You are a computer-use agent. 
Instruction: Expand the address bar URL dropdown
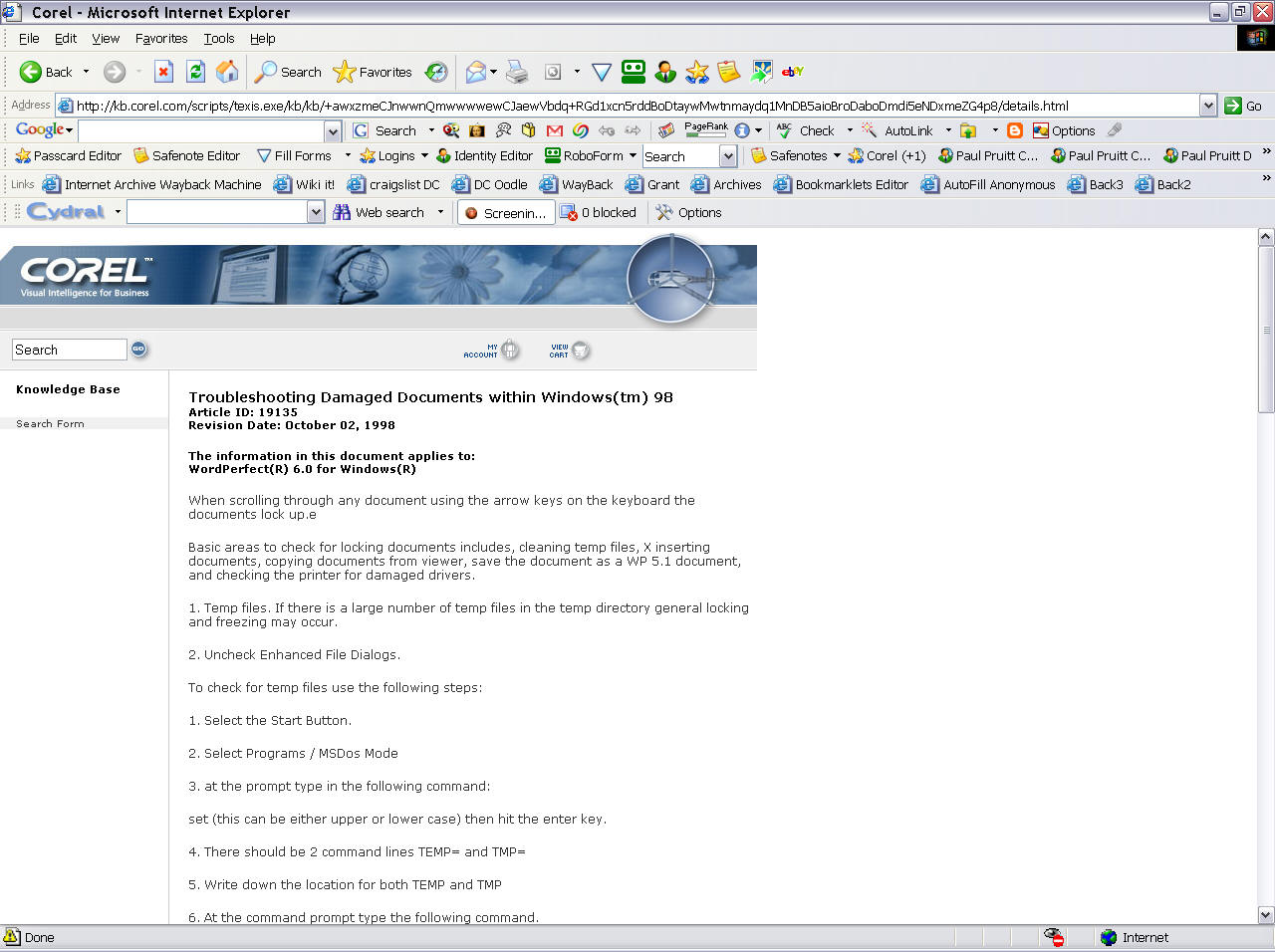1207,106
